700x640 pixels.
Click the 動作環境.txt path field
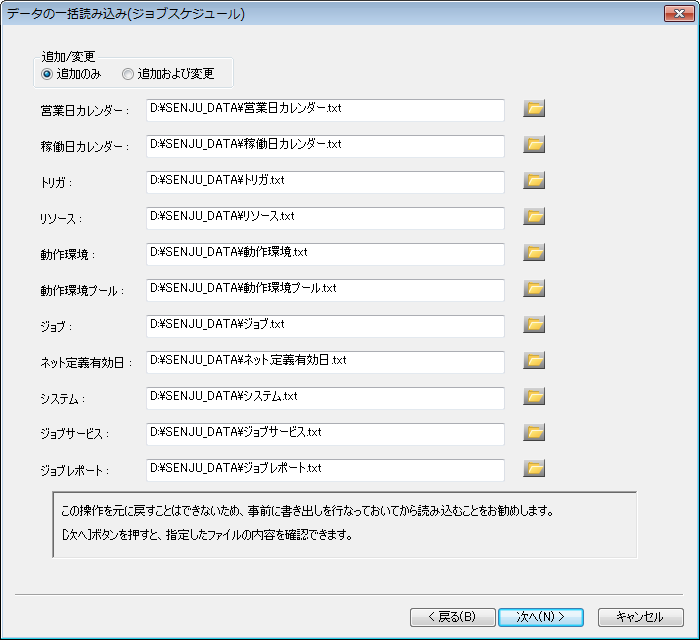325,254
